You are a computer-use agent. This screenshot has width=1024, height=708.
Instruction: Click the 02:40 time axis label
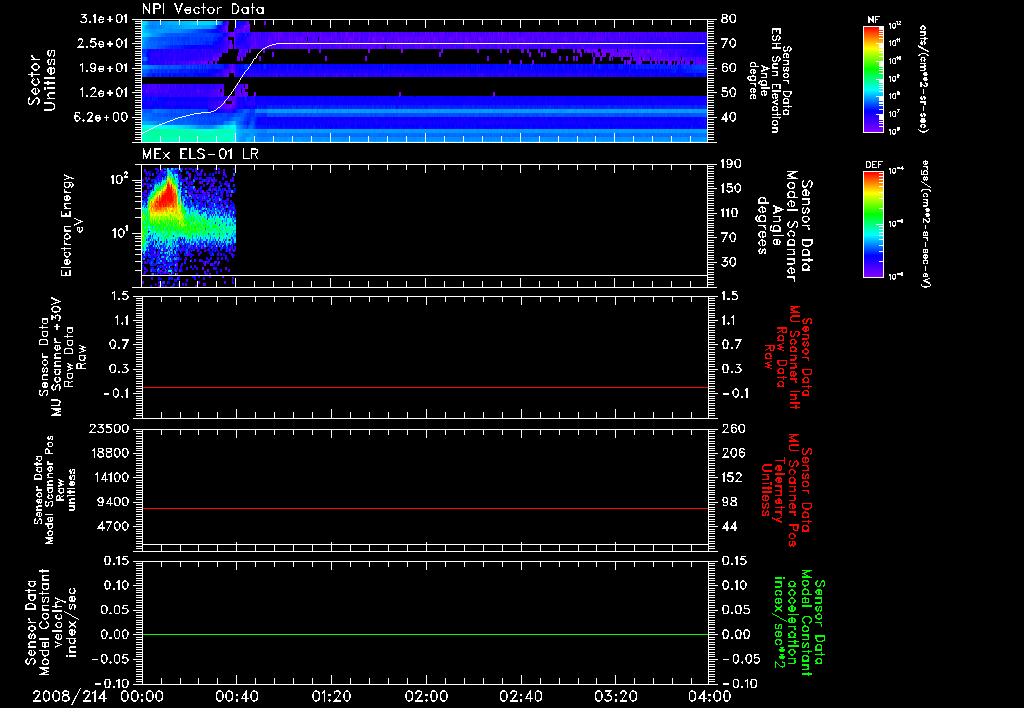pos(520,696)
